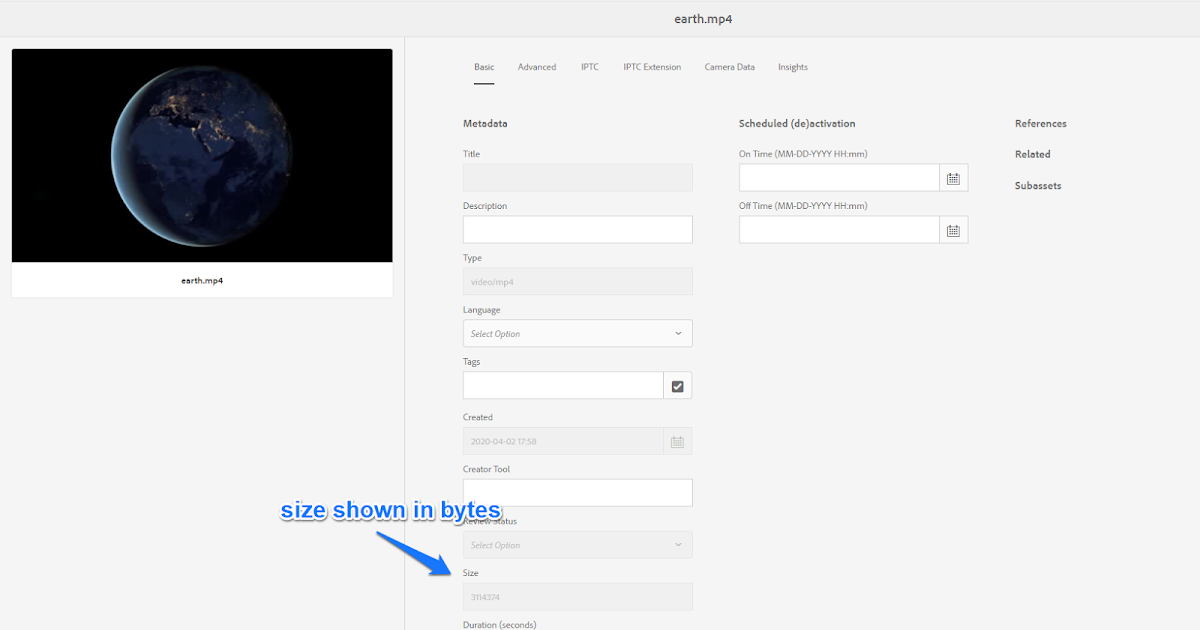Click the Tags input field

[563, 386]
